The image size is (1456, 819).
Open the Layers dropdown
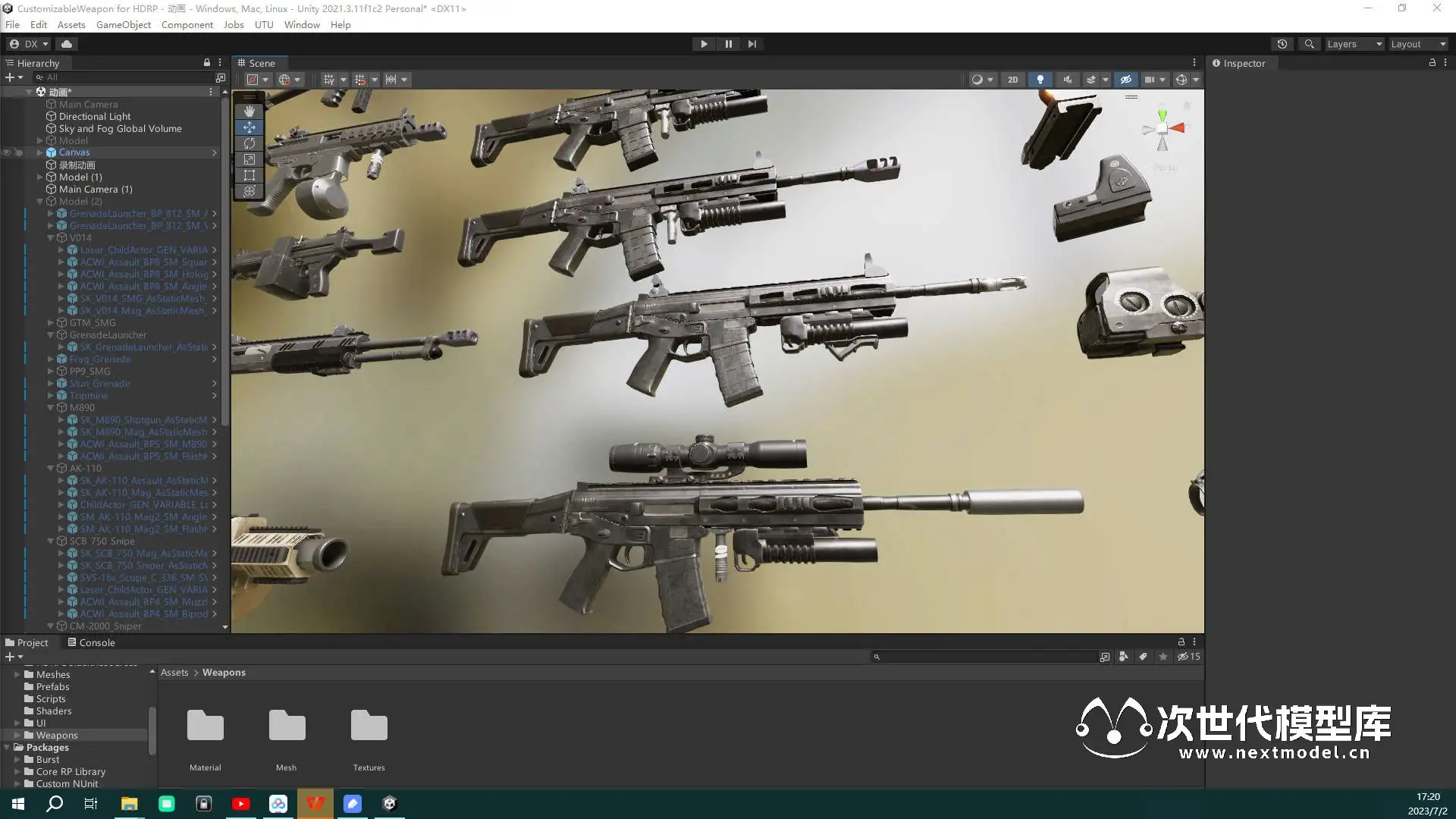[1354, 44]
